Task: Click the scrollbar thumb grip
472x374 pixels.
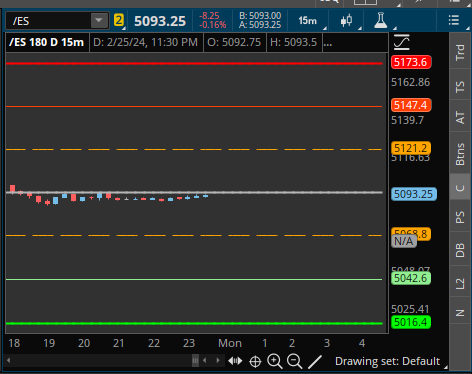Action: coord(195,360)
